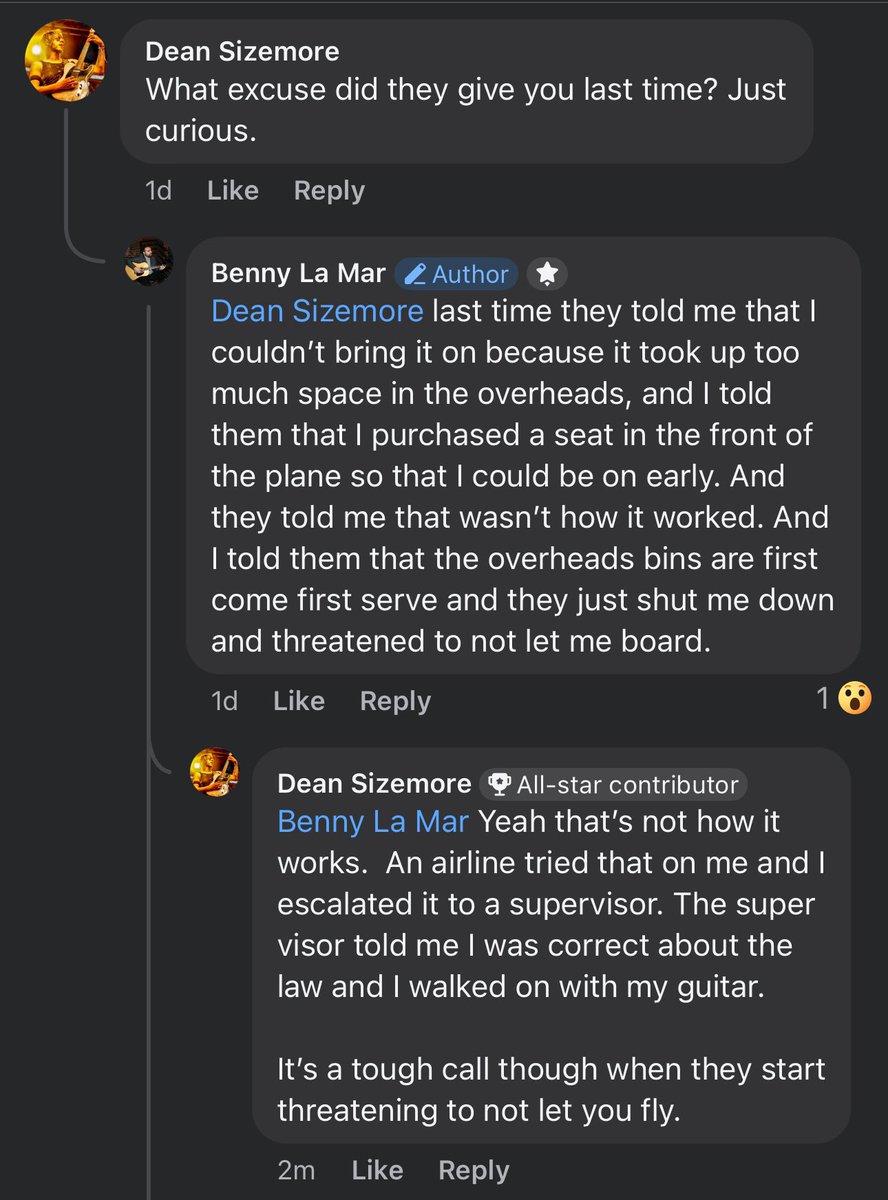This screenshot has height=1200, width=888.
Task: Open the blue Dean Sizemore mention link
Action: [x=317, y=311]
